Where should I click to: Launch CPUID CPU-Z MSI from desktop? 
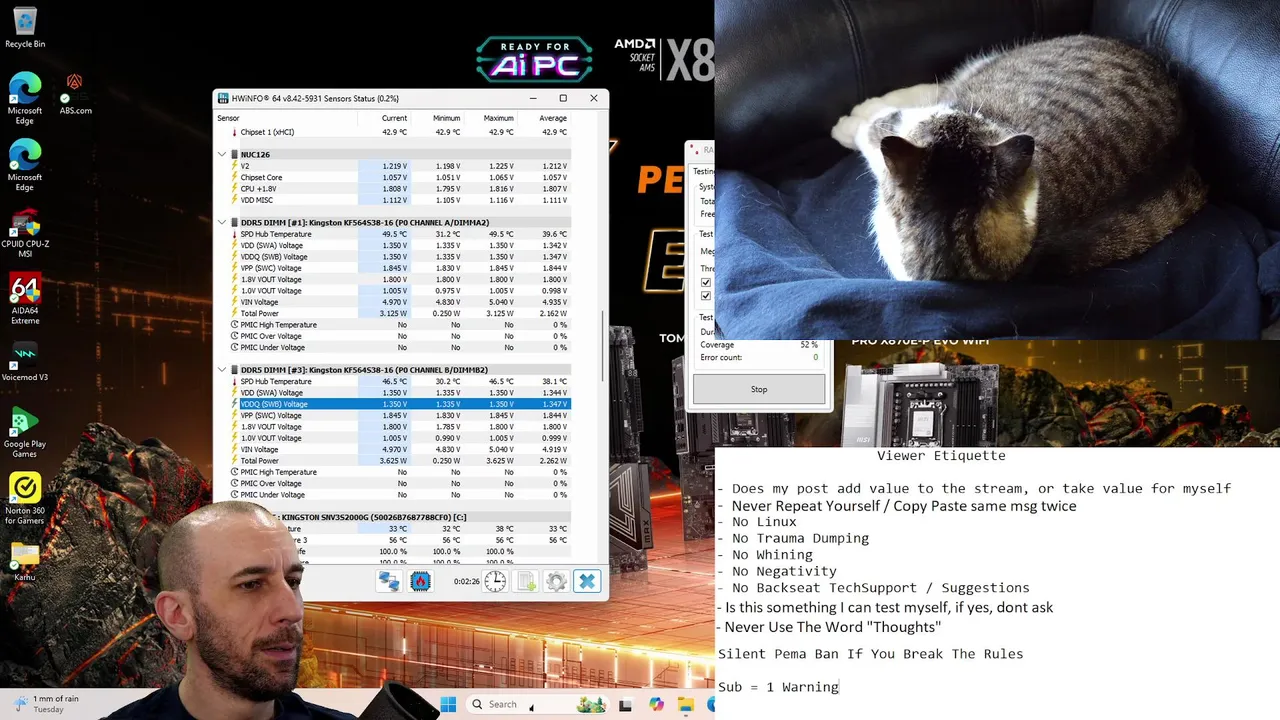tap(25, 235)
